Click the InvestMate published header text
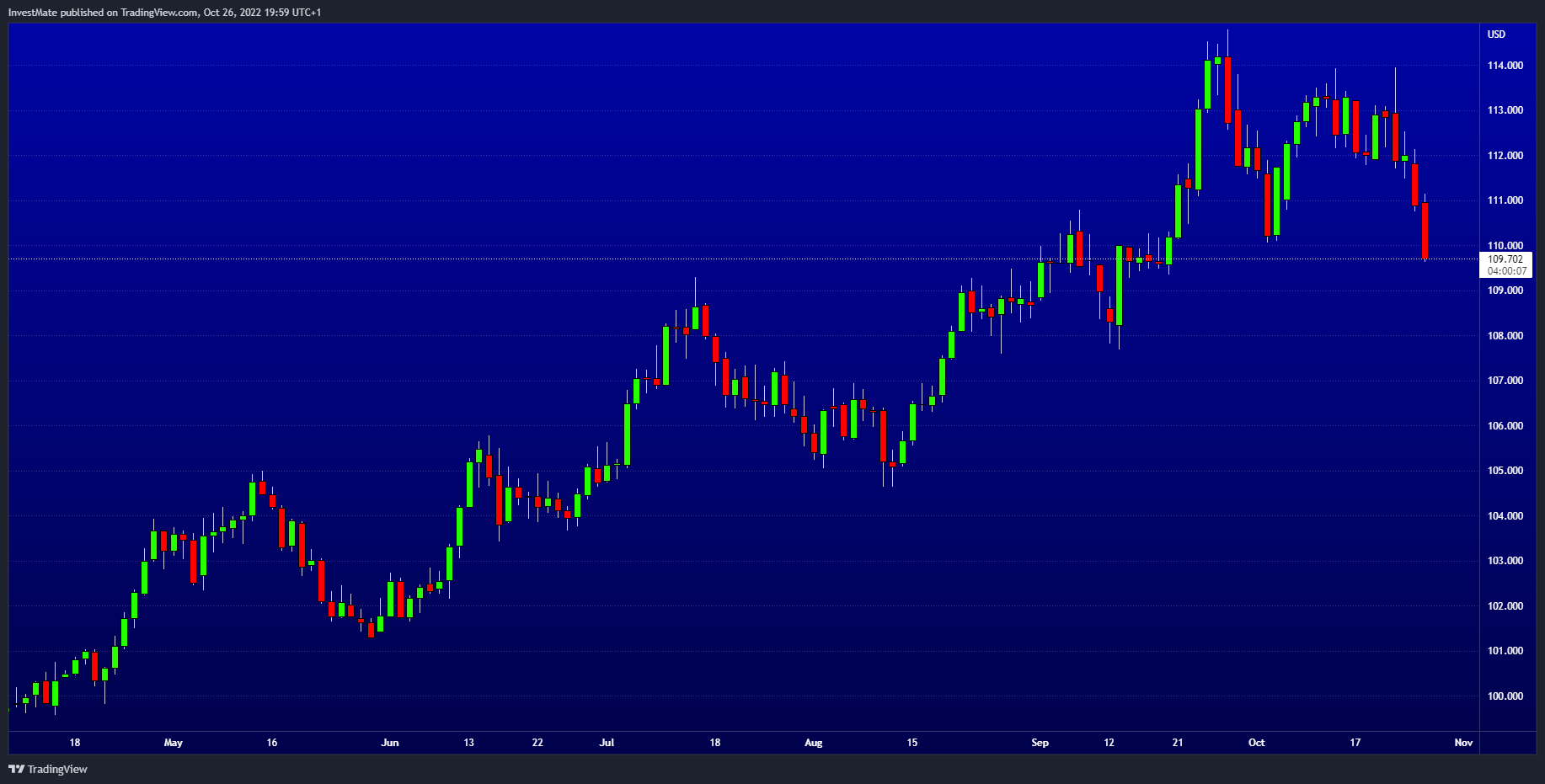This screenshot has width=1545, height=784. coord(164,13)
